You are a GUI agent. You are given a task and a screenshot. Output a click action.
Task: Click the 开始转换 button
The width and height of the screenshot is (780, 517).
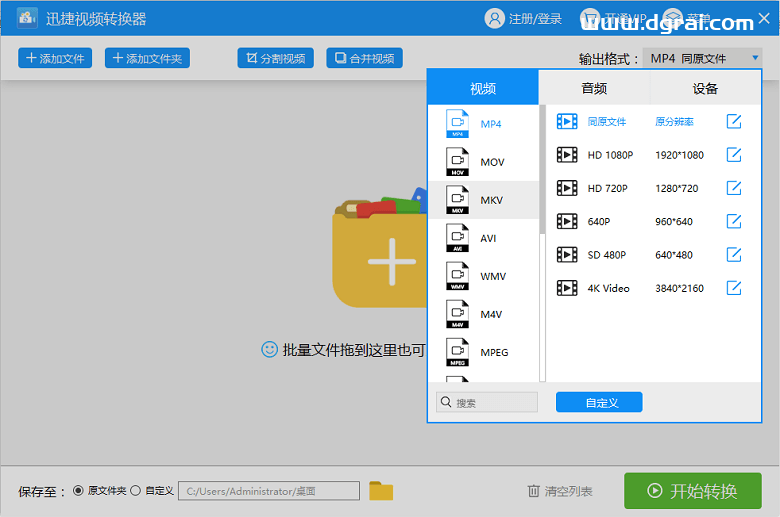click(692, 491)
